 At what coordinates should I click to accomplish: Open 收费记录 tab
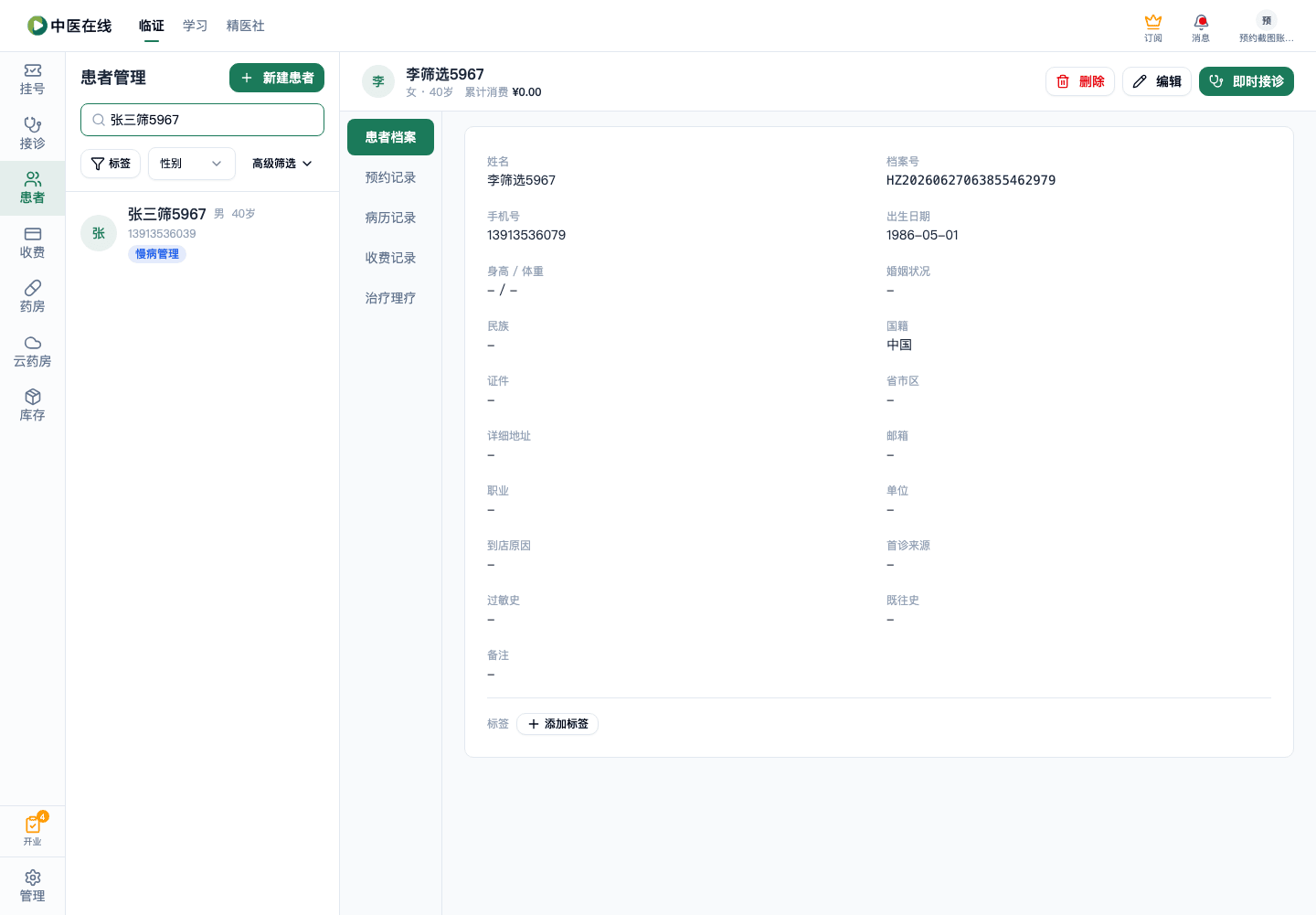click(x=390, y=258)
